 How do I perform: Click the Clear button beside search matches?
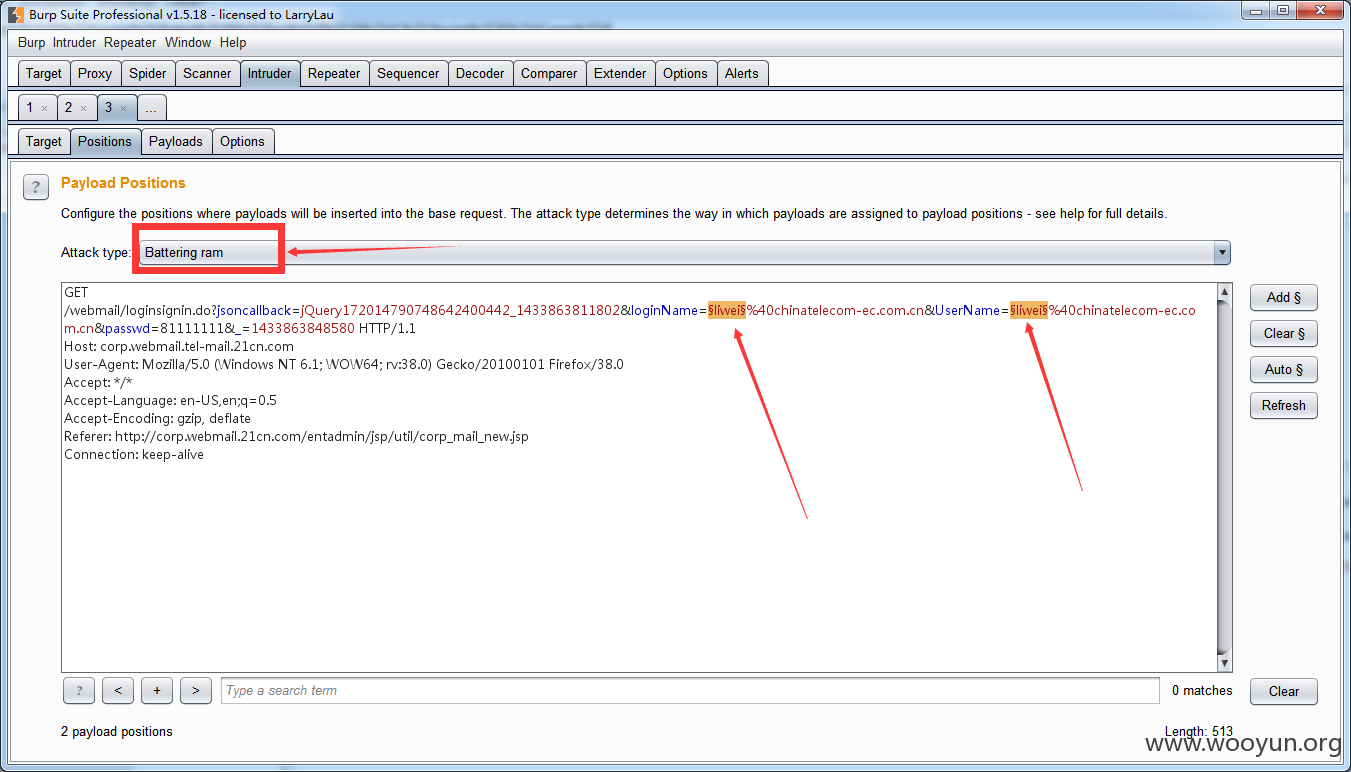point(1284,691)
